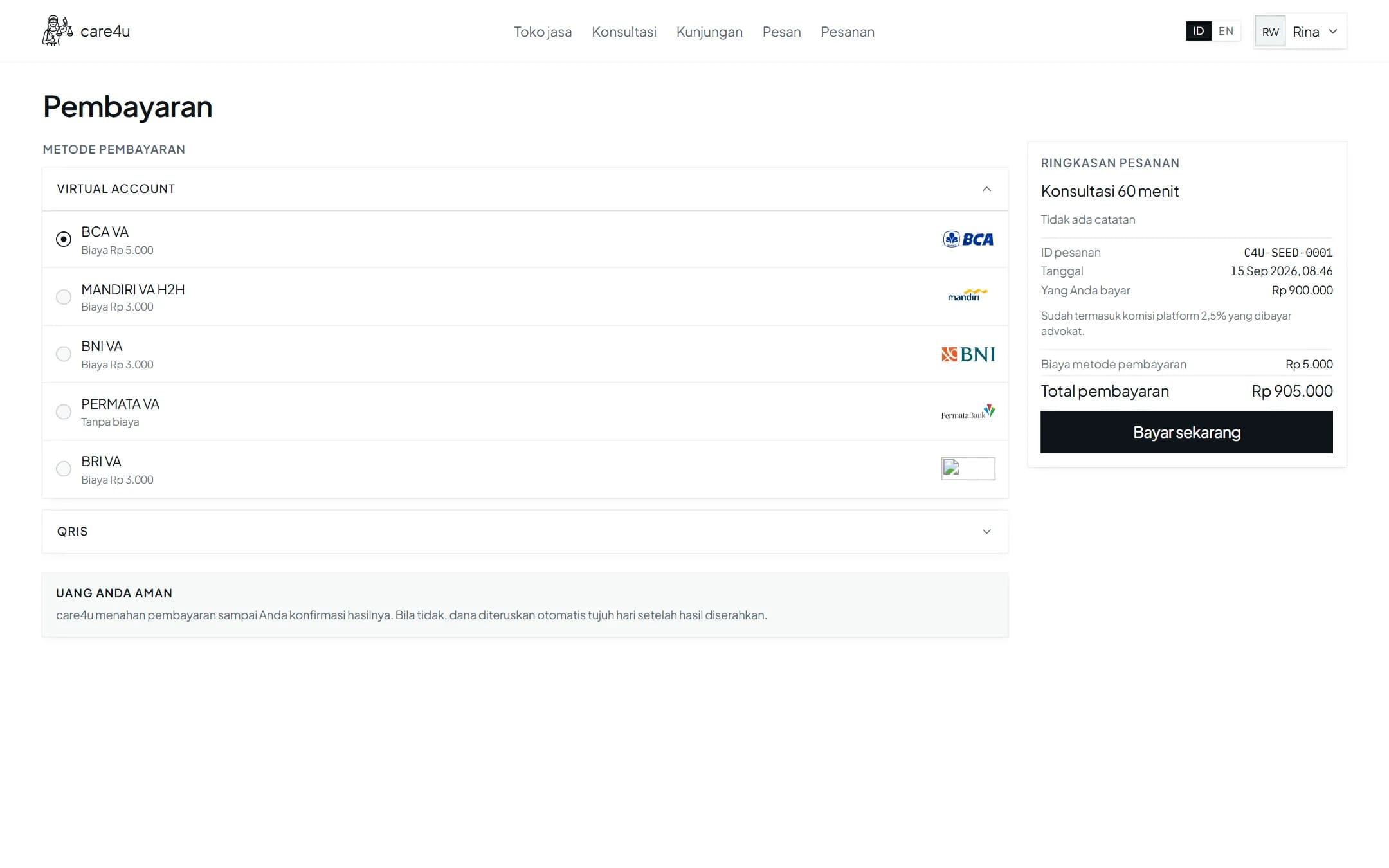Select the BRI VA radio button
The width and height of the screenshot is (1389, 868).
pos(64,469)
